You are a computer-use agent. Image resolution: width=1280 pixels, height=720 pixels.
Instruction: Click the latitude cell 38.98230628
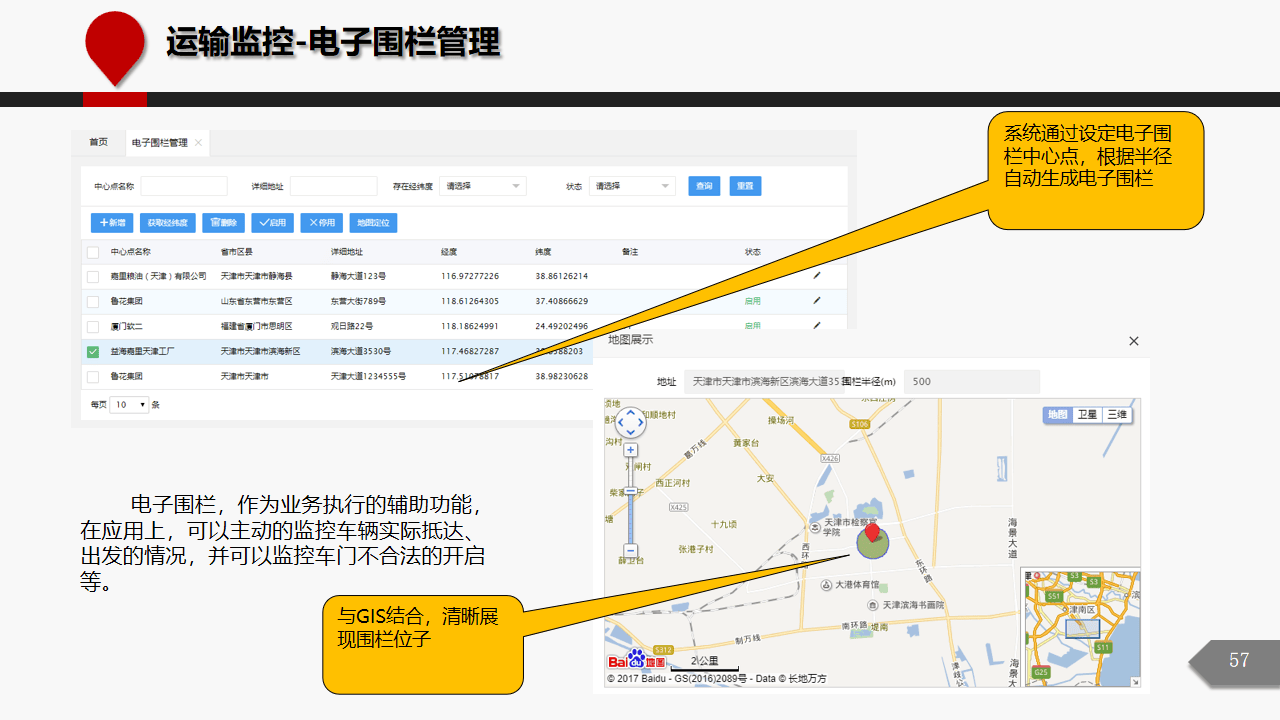pos(561,377)
